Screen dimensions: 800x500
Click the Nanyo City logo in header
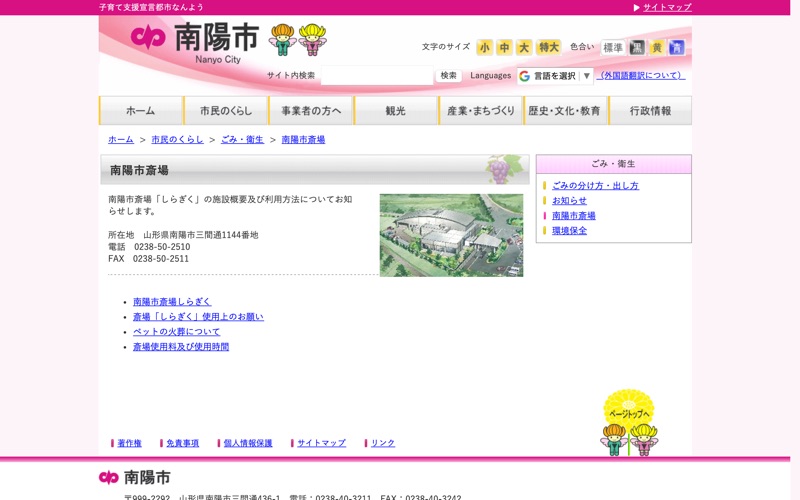(x=195, y=43)
